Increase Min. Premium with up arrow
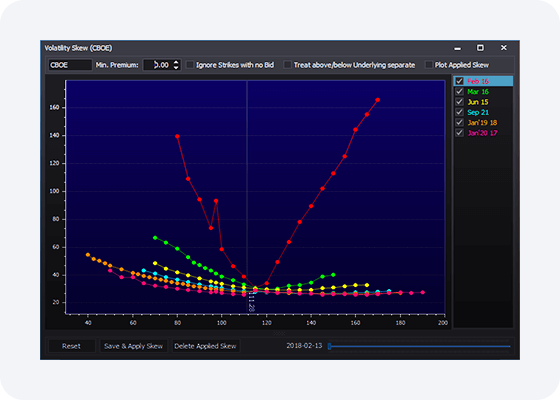Screen dimensions: 560x400 click(x=176, y=62)
